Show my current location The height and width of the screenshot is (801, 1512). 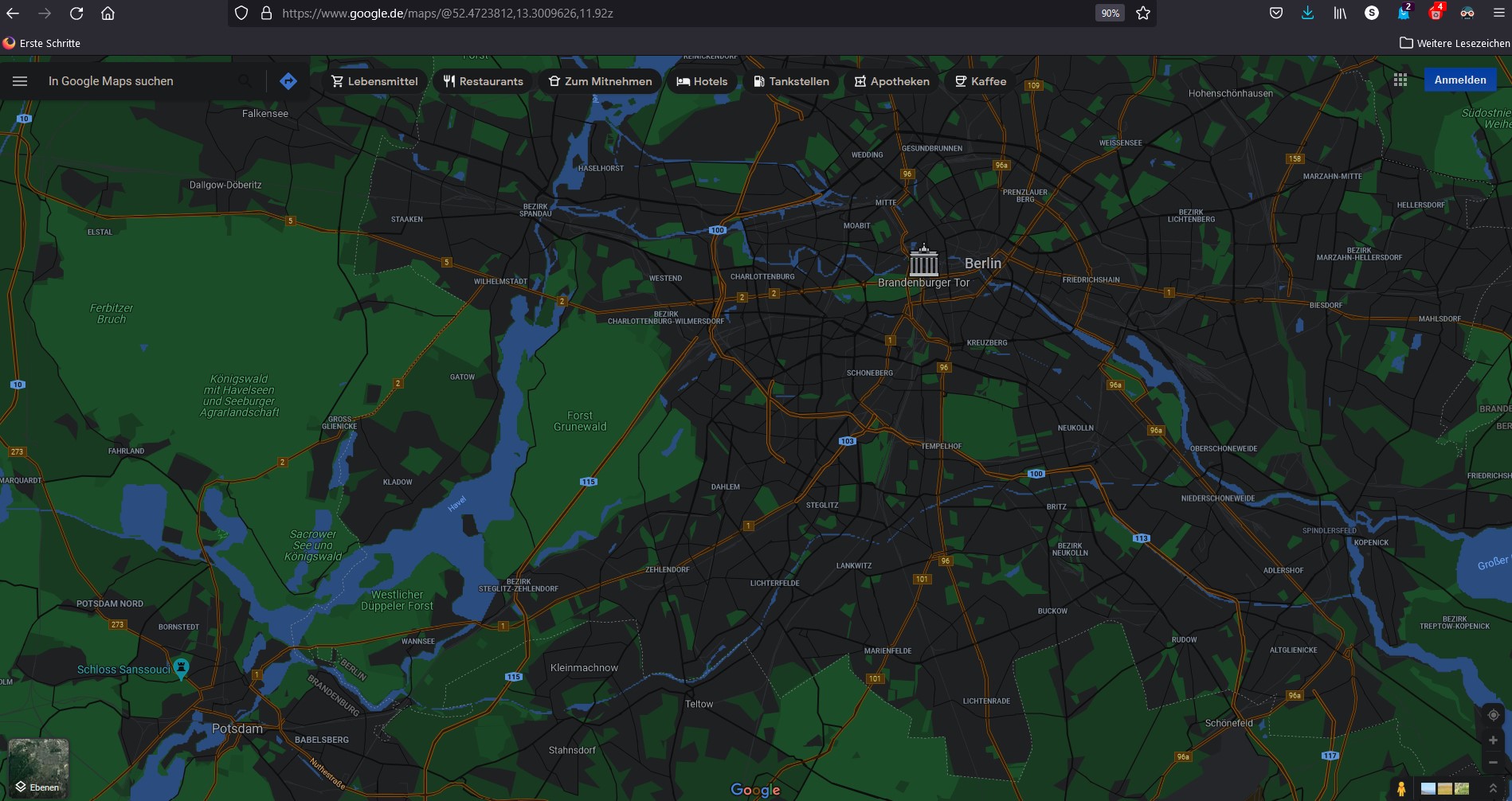1494,715
